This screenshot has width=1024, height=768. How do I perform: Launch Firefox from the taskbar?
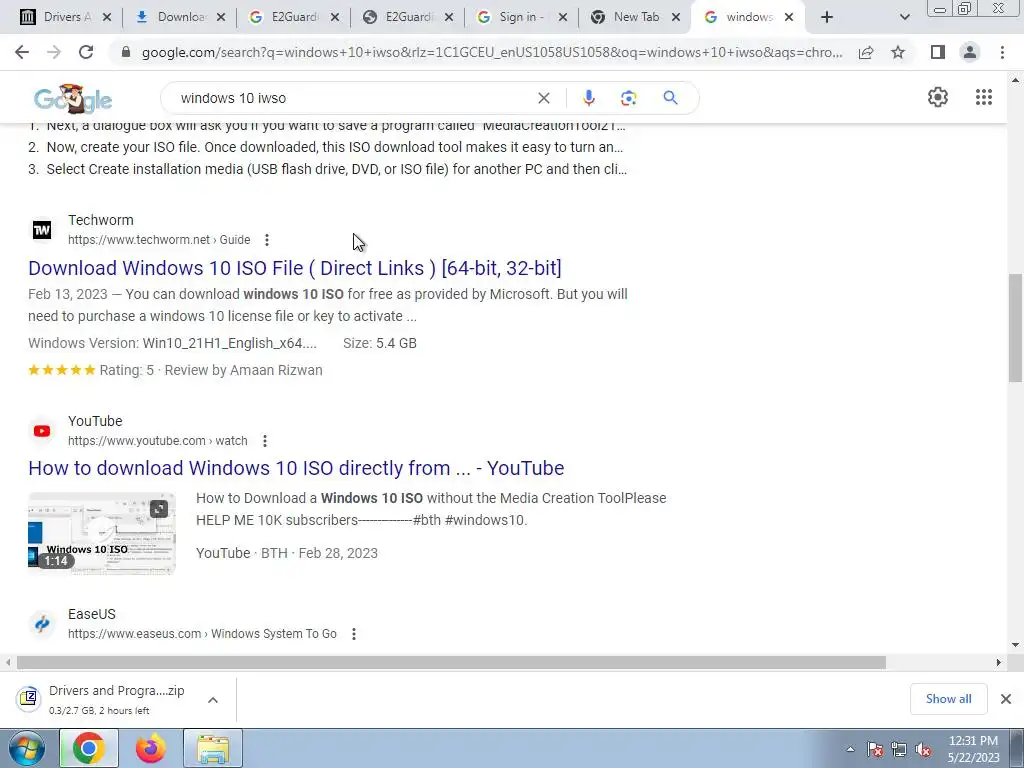(x=151, y=748)
